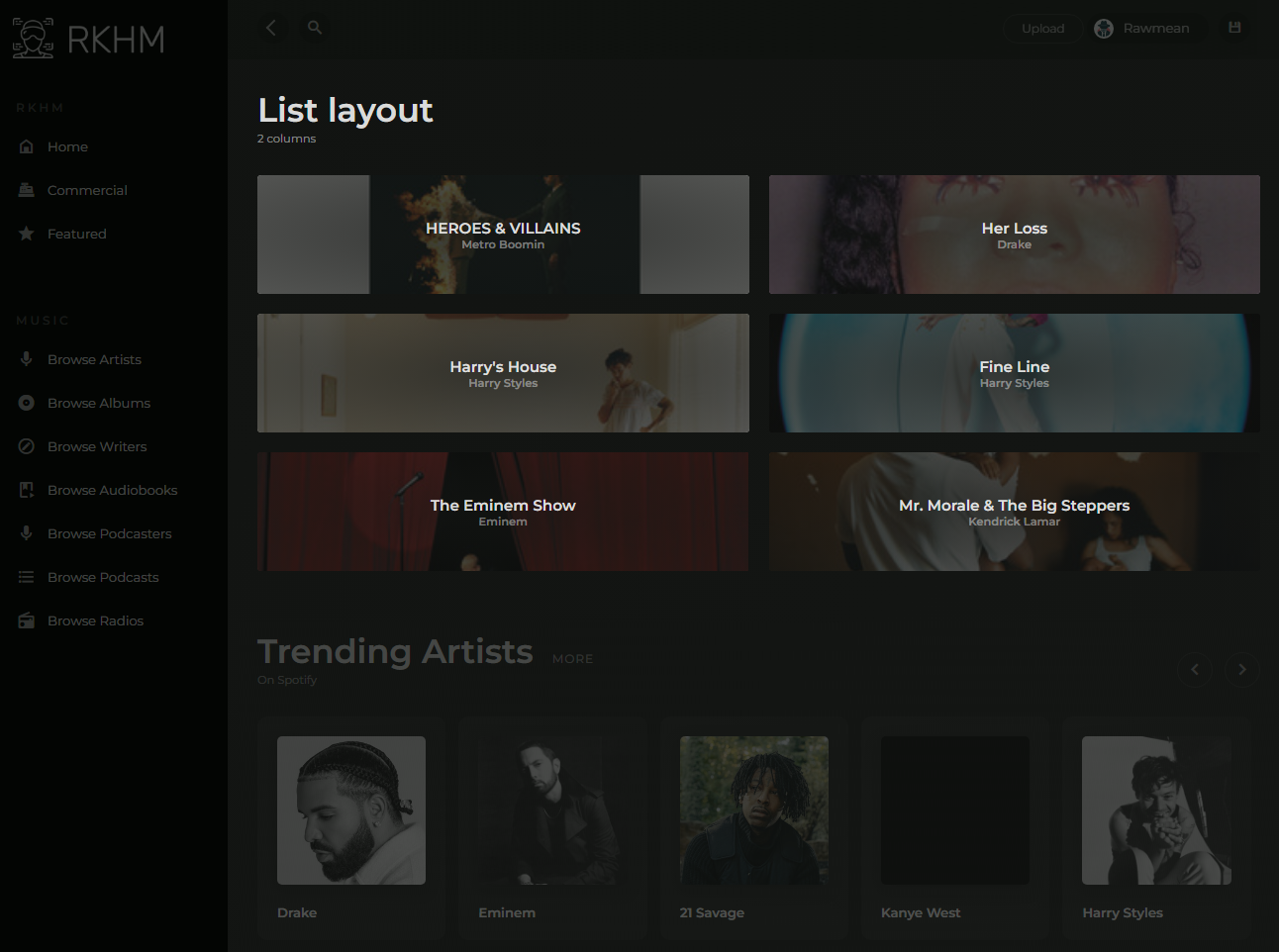Click the Browse Albums disc icon
The width and height of the screenshot is (1279, 952).
(27, 403)
